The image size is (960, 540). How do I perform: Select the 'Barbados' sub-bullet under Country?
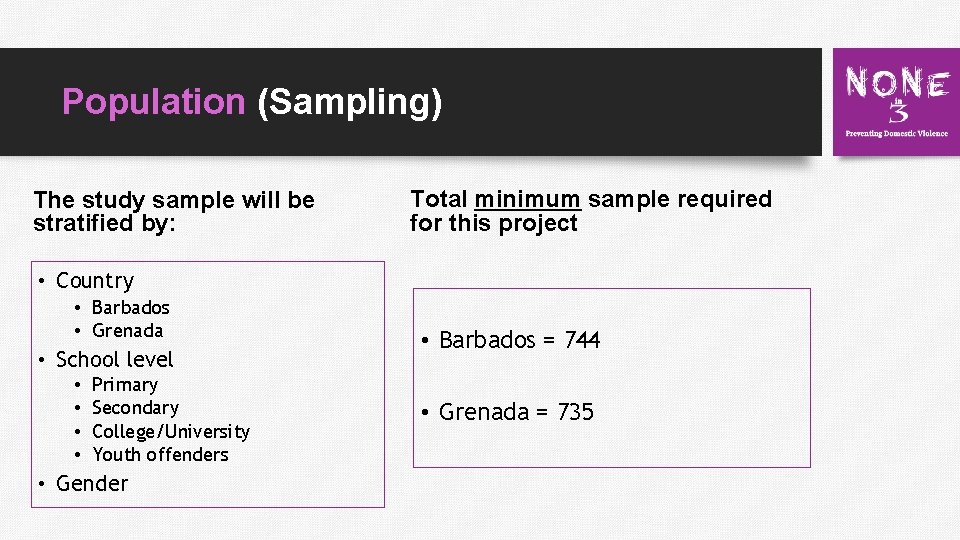[130, 307]
